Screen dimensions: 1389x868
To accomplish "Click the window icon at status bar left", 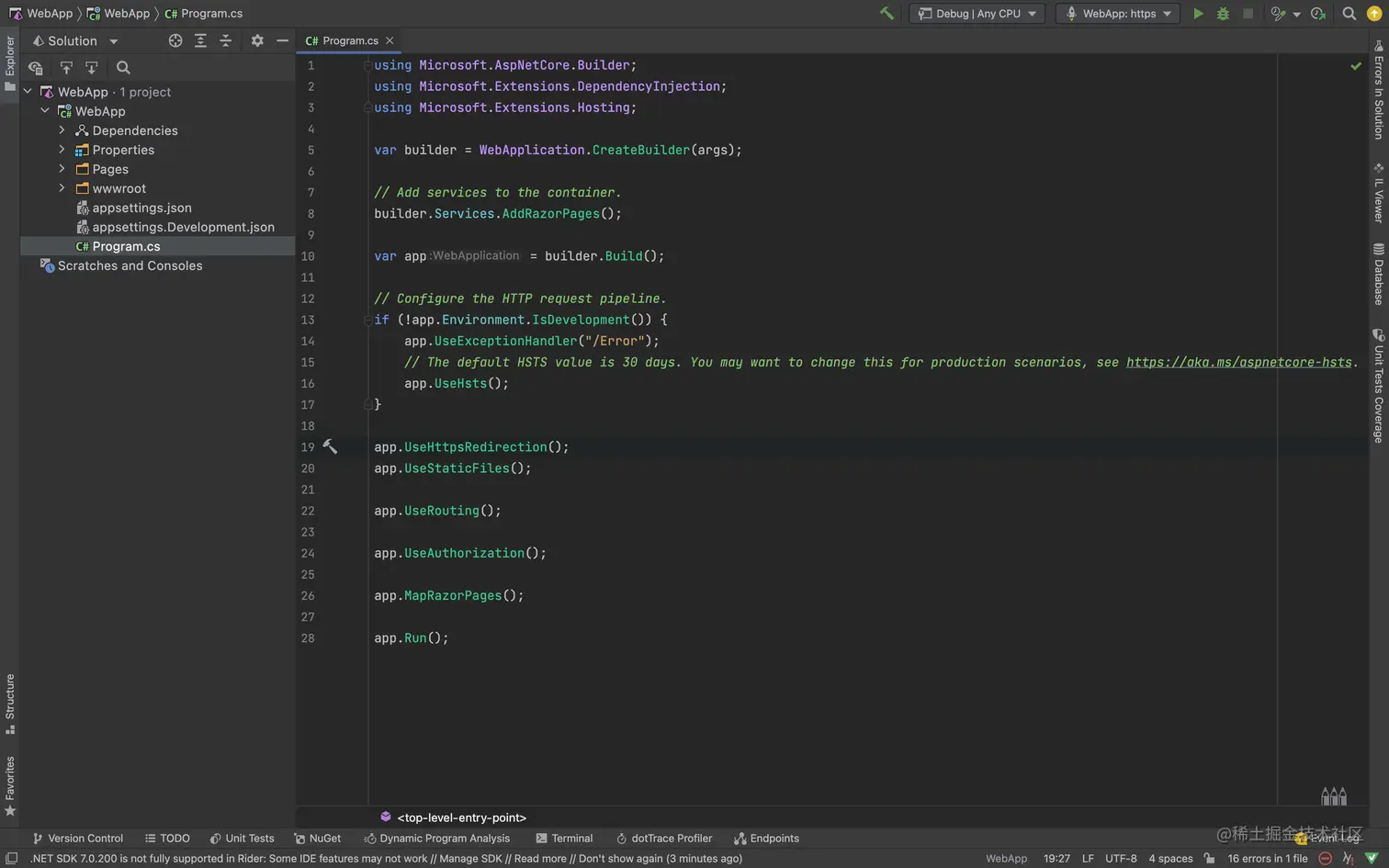I will coord(11,858).
